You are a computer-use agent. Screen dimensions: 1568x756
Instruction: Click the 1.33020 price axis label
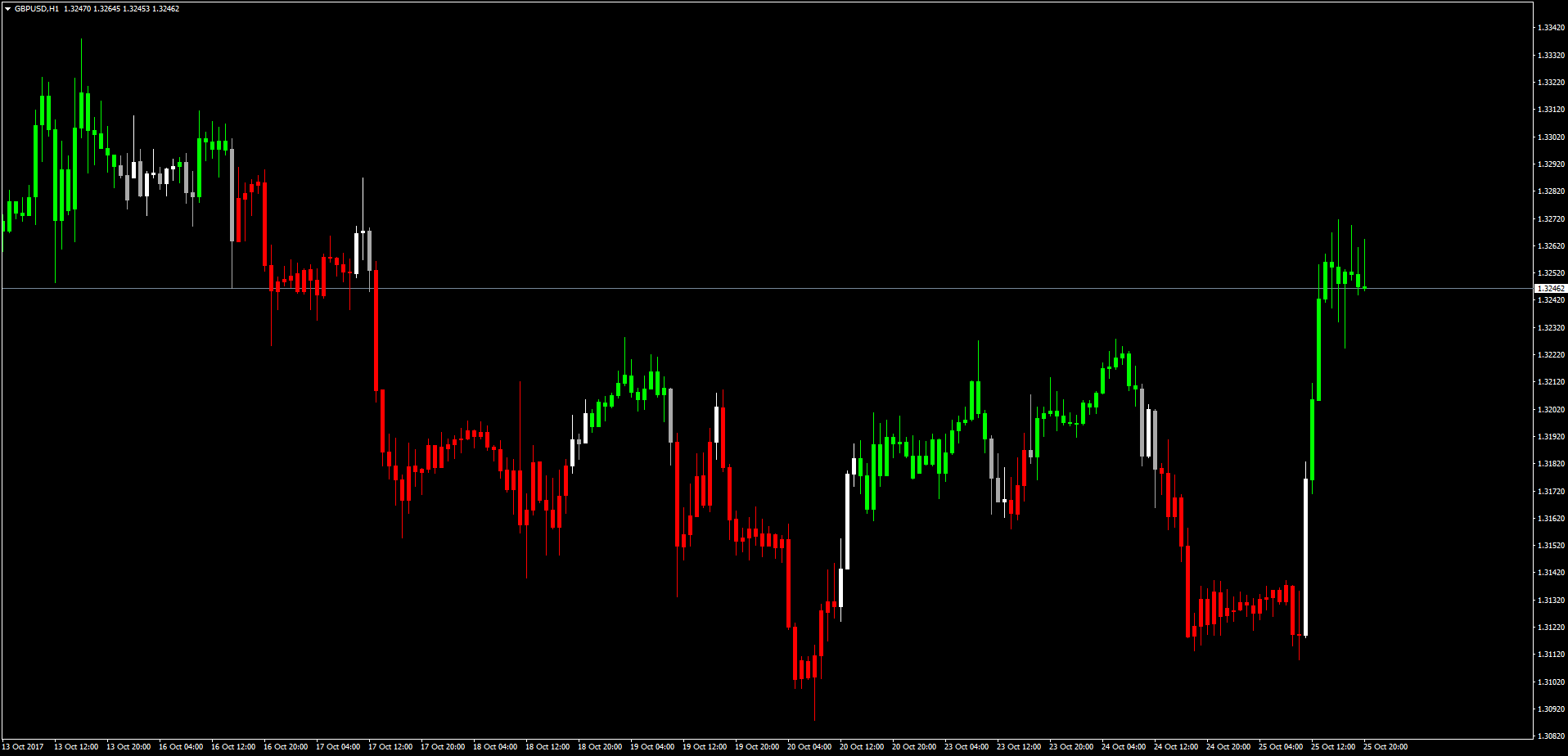pyautogui.click(x=1551, y=137)
